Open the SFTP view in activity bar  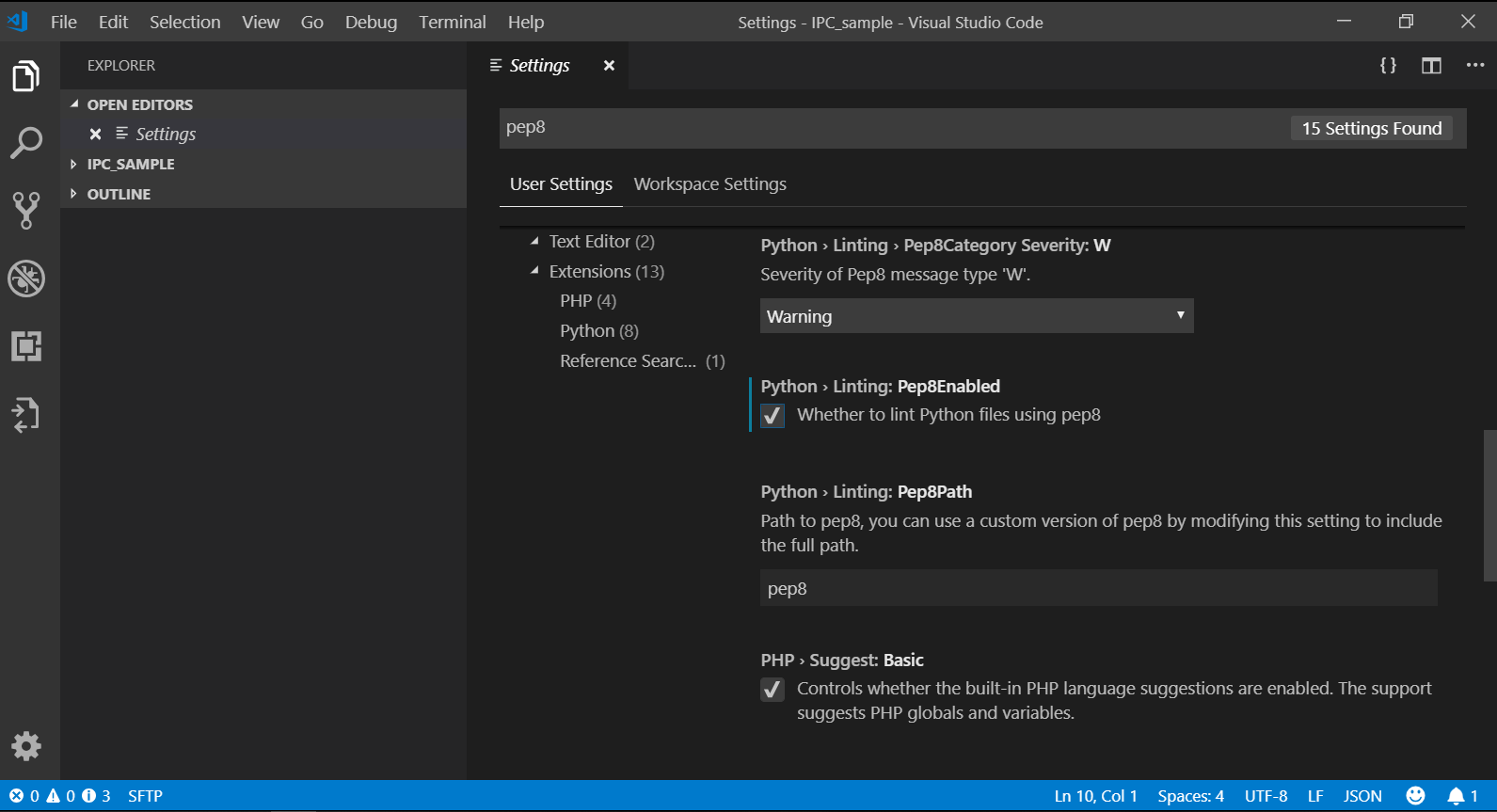(x=26, y=414)
